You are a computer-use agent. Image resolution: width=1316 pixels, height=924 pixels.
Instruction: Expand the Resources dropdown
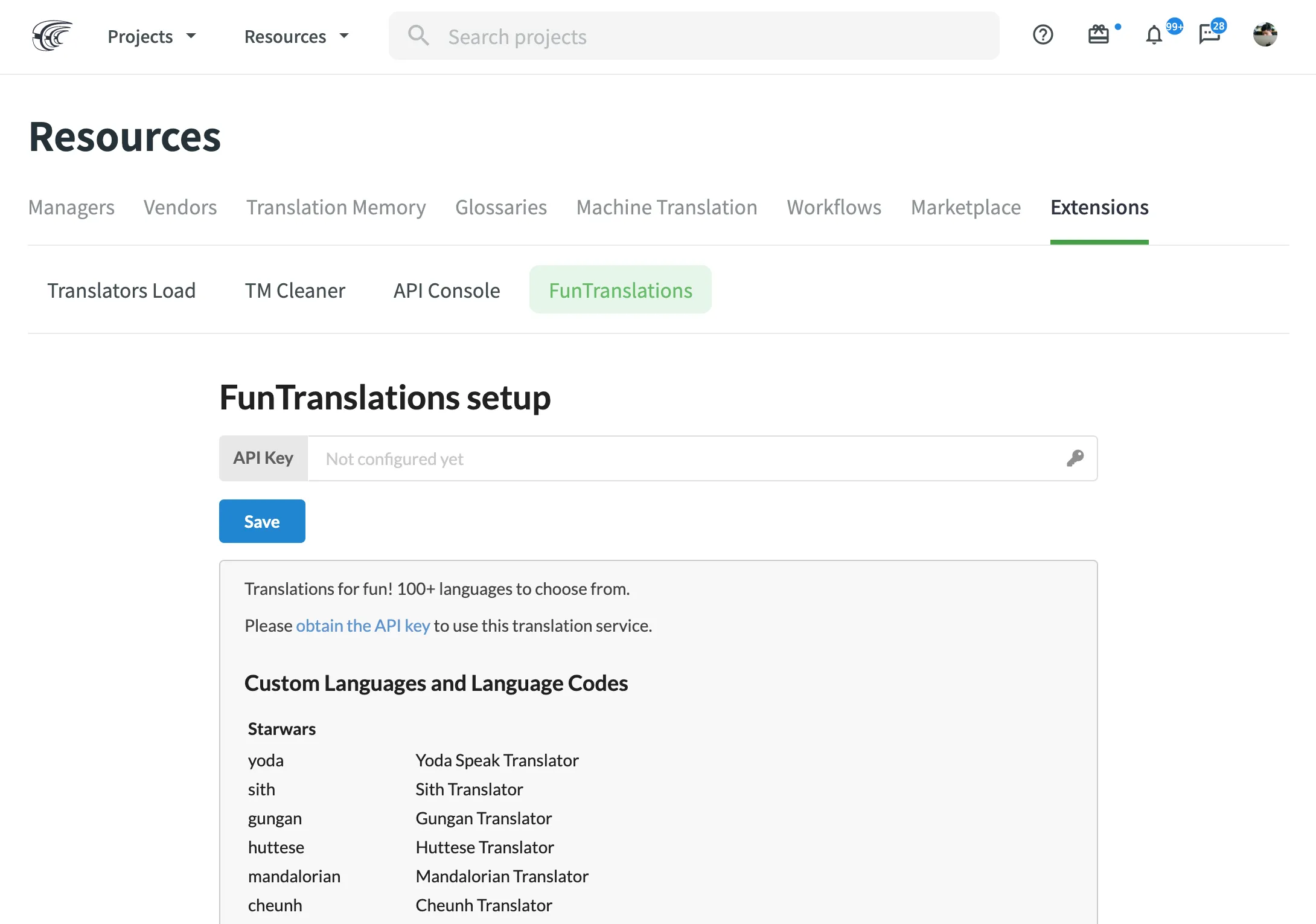(x=295, y=36)
